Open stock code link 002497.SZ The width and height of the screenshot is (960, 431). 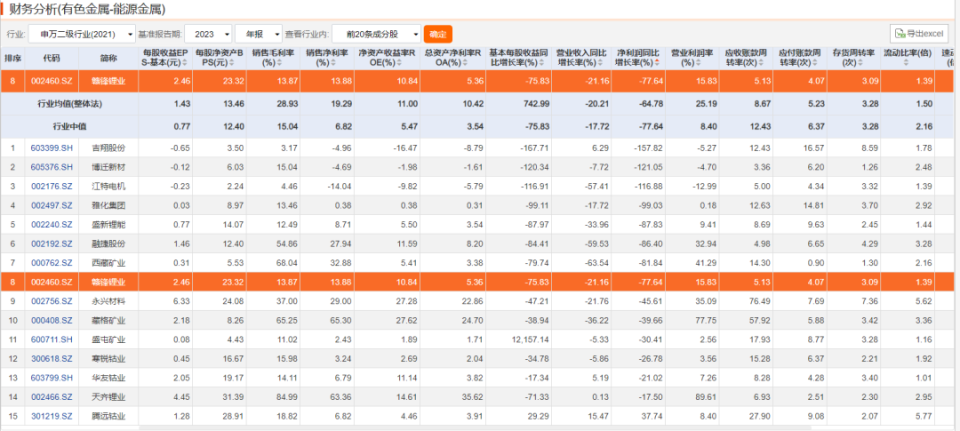pyautogui.click(x=51, y=205)
